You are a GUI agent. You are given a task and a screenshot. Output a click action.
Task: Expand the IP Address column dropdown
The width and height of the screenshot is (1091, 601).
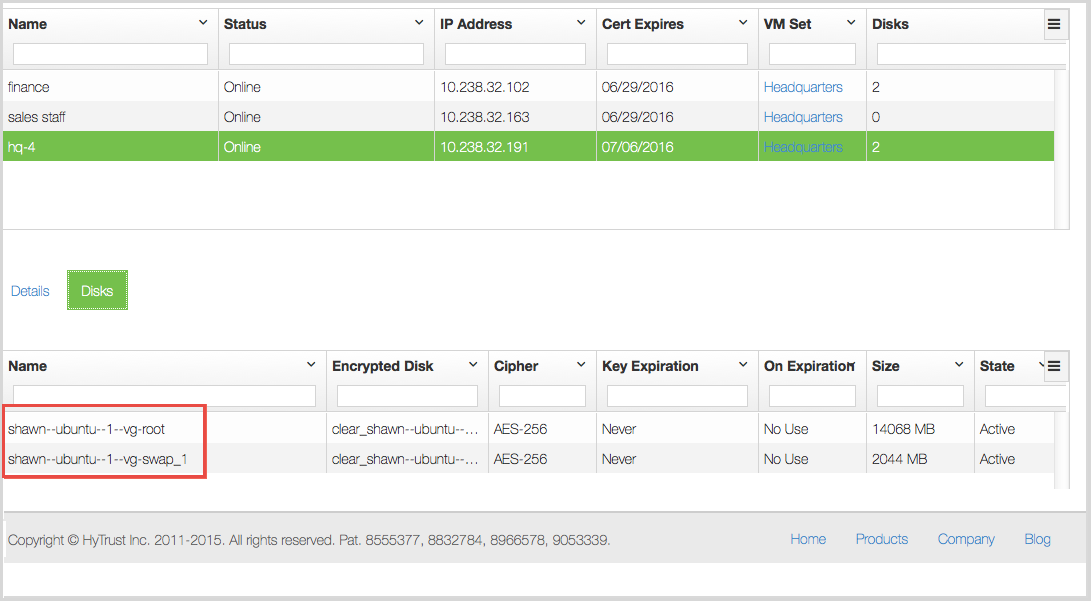(x=581, y=22)
